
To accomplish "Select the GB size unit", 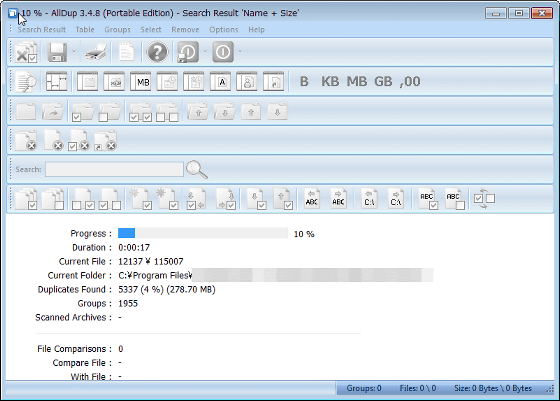I will [x=383, y=82].
